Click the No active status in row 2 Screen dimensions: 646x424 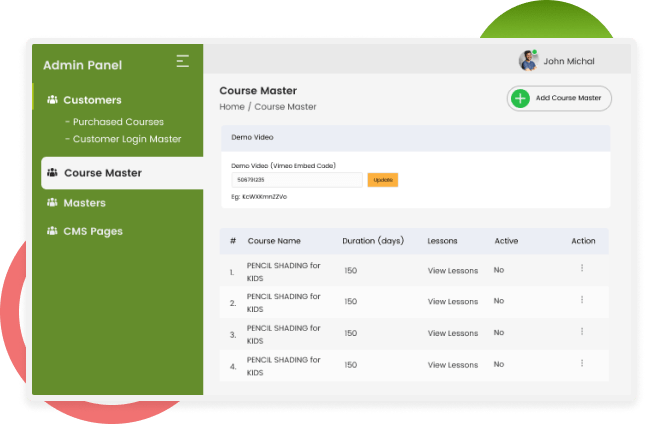pos(499,301)
